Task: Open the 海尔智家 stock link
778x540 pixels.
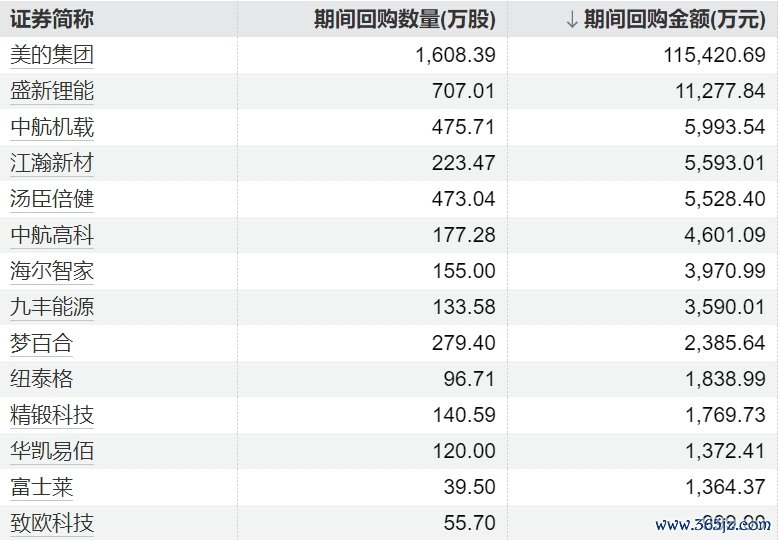Action: pos(52,271)
